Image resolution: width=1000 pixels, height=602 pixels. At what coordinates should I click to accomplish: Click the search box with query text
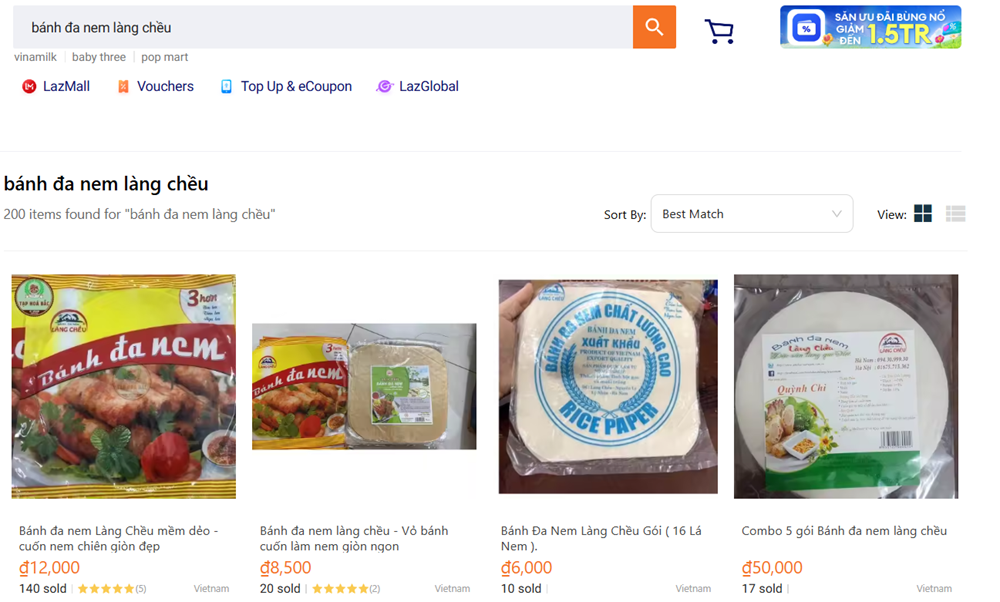click(320, 27)
